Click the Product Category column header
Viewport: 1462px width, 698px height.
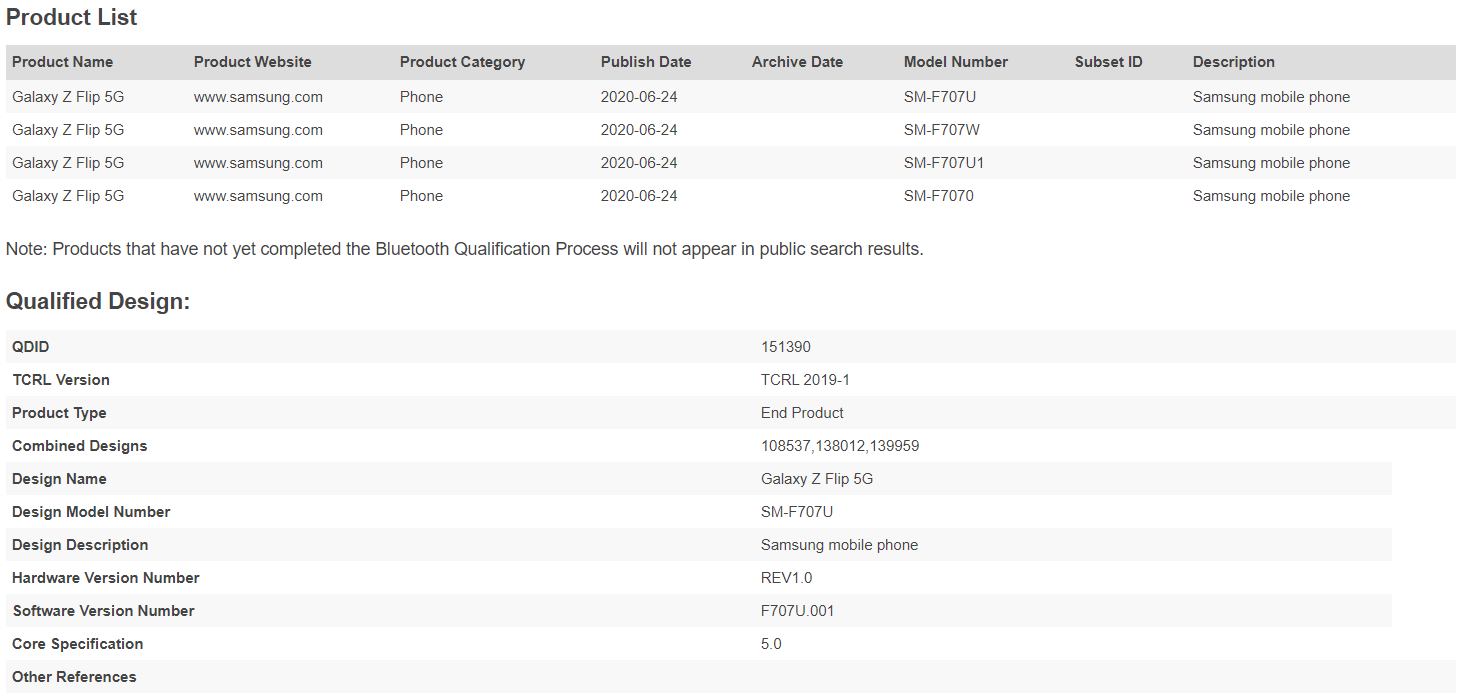point(462,62)
